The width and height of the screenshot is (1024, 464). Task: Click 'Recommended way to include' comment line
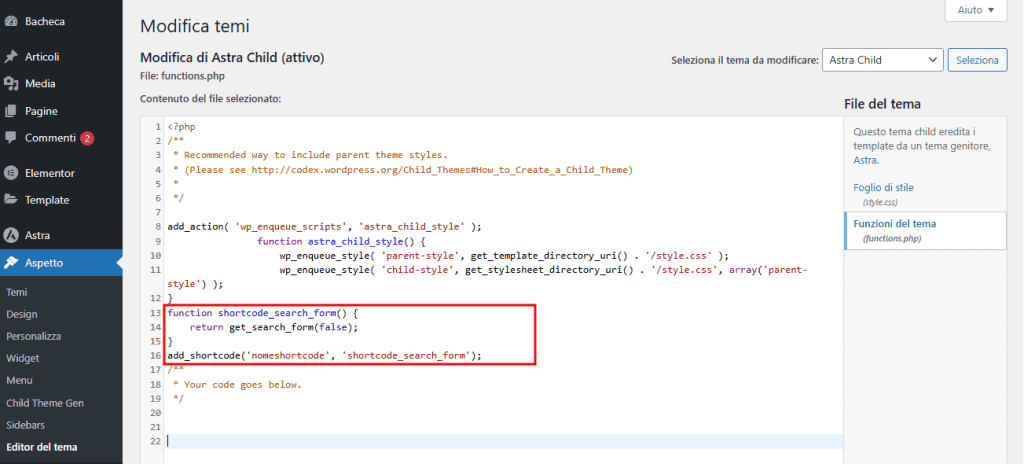(x=310, y=156)
